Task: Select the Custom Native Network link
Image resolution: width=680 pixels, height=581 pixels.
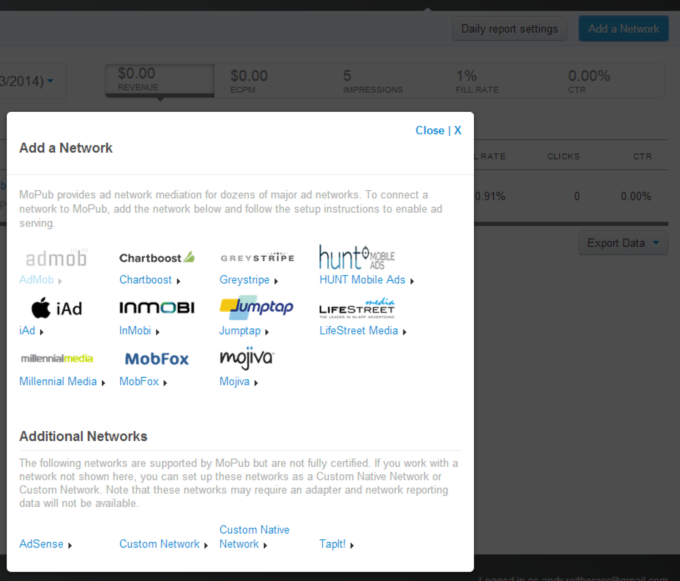Action: [254, 537]
